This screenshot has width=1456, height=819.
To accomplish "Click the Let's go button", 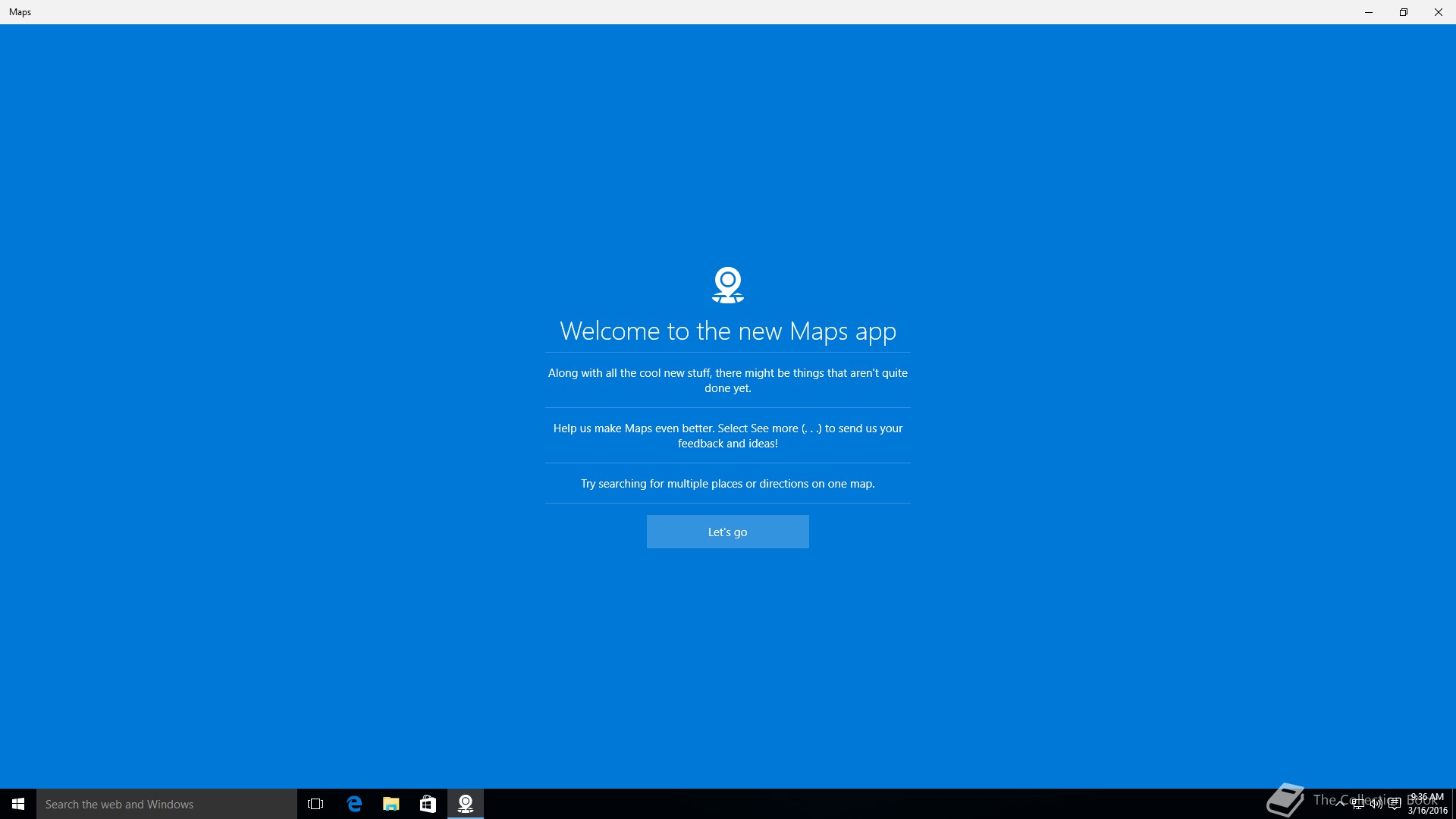I will coord(727,532).
